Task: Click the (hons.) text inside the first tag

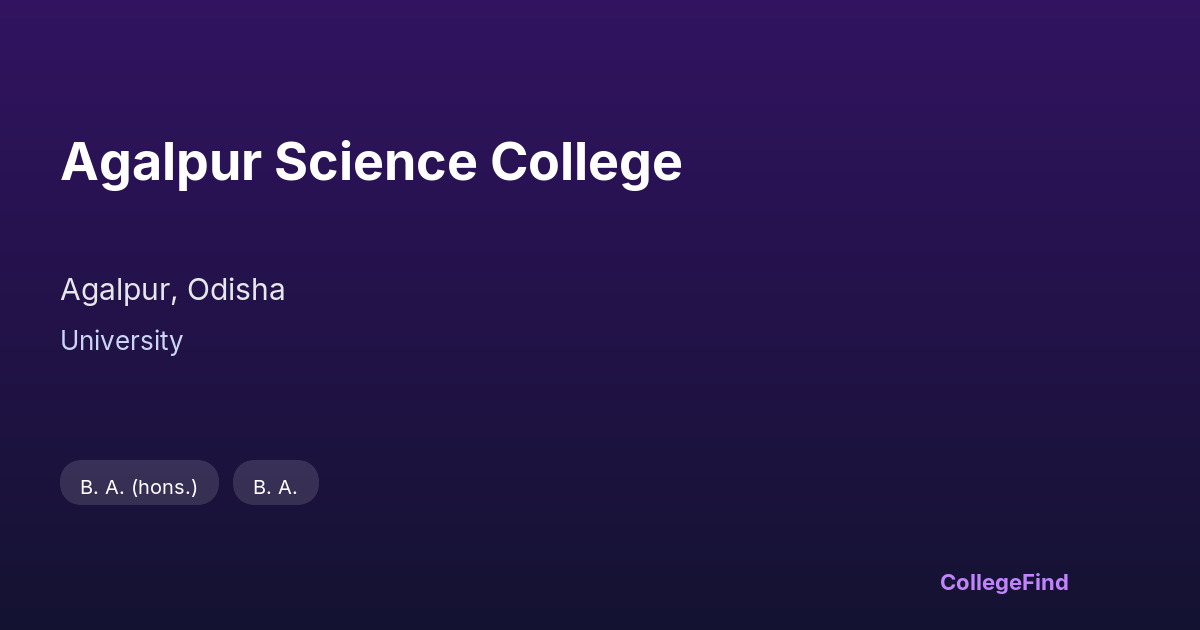Action: 164,487
